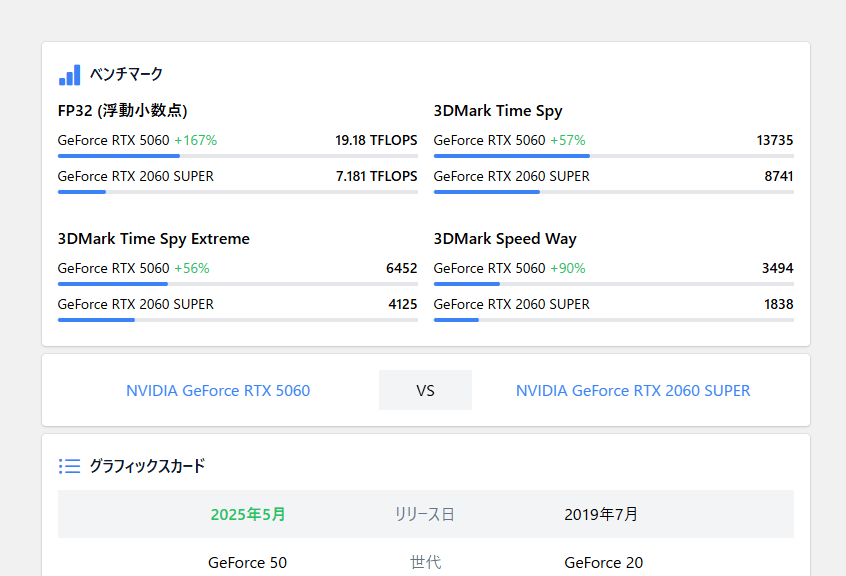Click the GeForce 20 generation value
Screen dimensions: 846x576
pyautogui.click(x=604, y=563)
